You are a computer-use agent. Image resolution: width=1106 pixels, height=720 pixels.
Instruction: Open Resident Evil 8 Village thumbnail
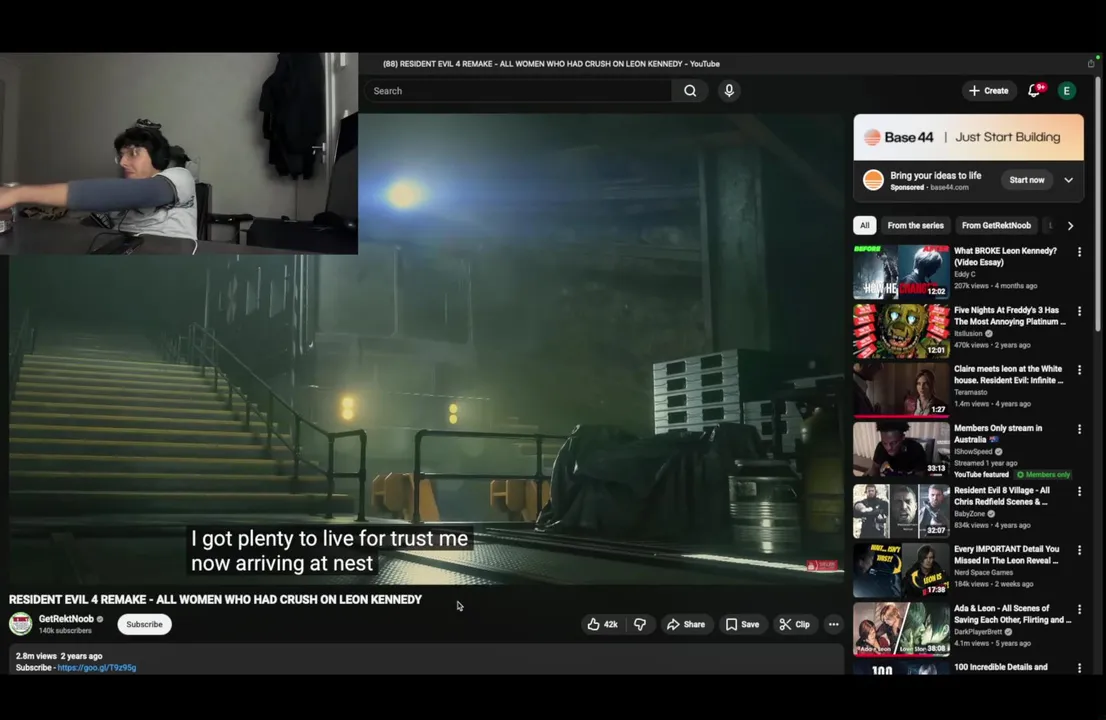(x=901, y=511)
